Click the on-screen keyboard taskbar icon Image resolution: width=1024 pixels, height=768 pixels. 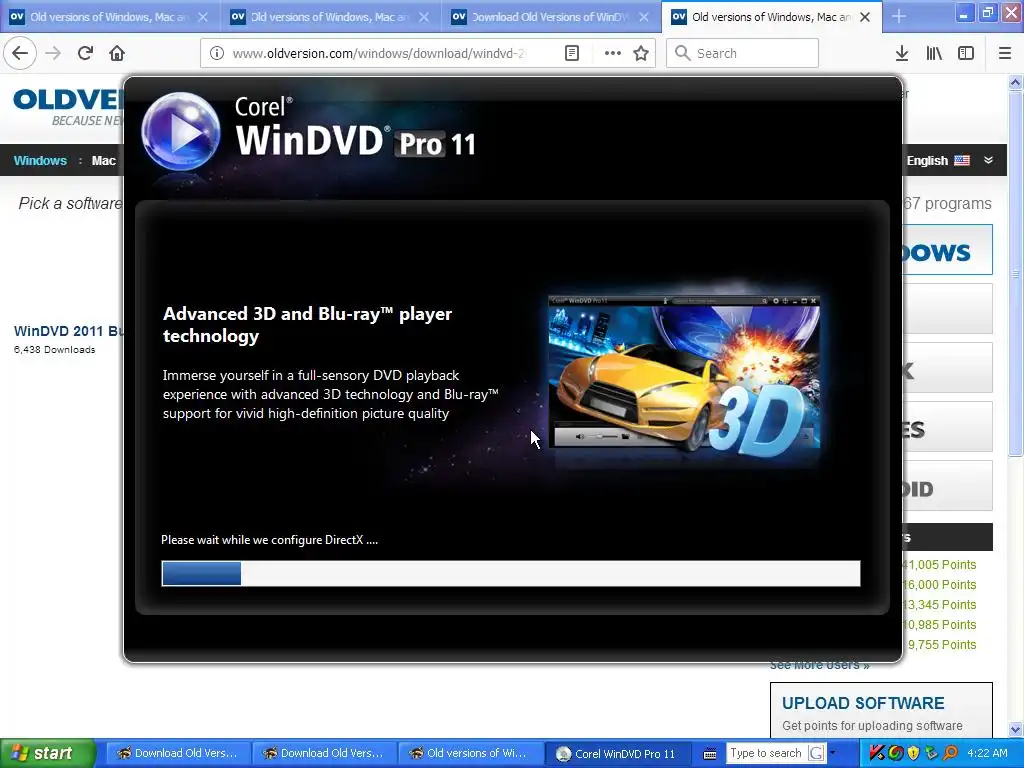710,754
